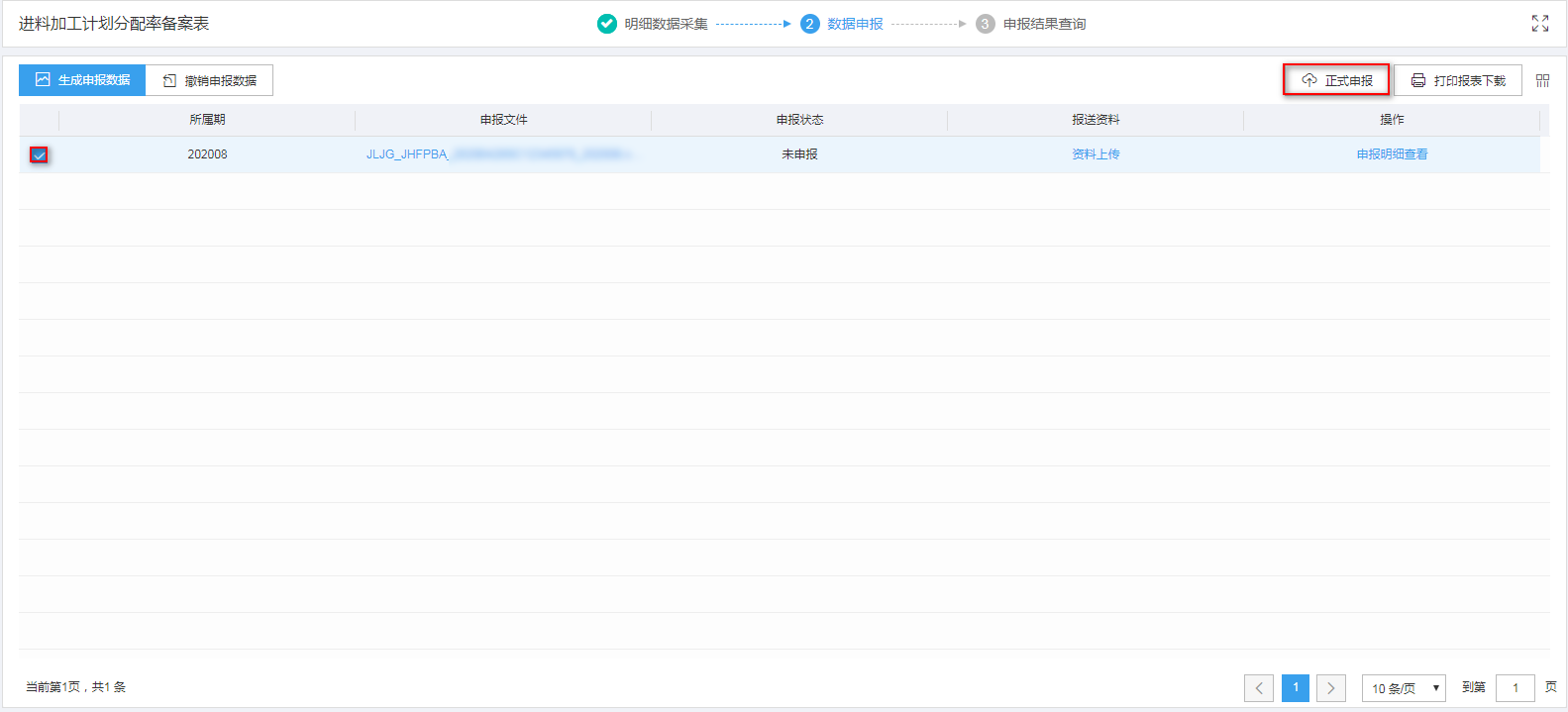
Task: Click the page number jump input field
Action: pyautogui.click(x=1515, y=688)
